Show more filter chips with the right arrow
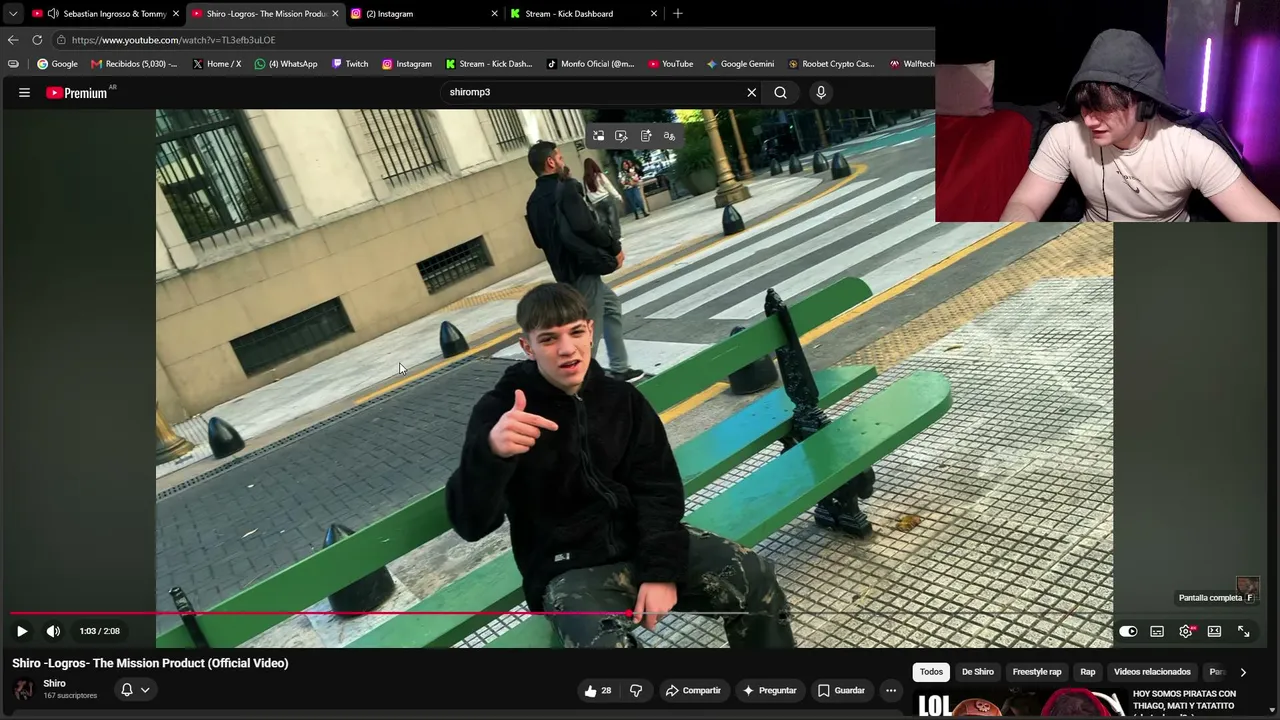Image resolution: width=1280 pixels, height=720 pixels. click(x=1243, y=672)
